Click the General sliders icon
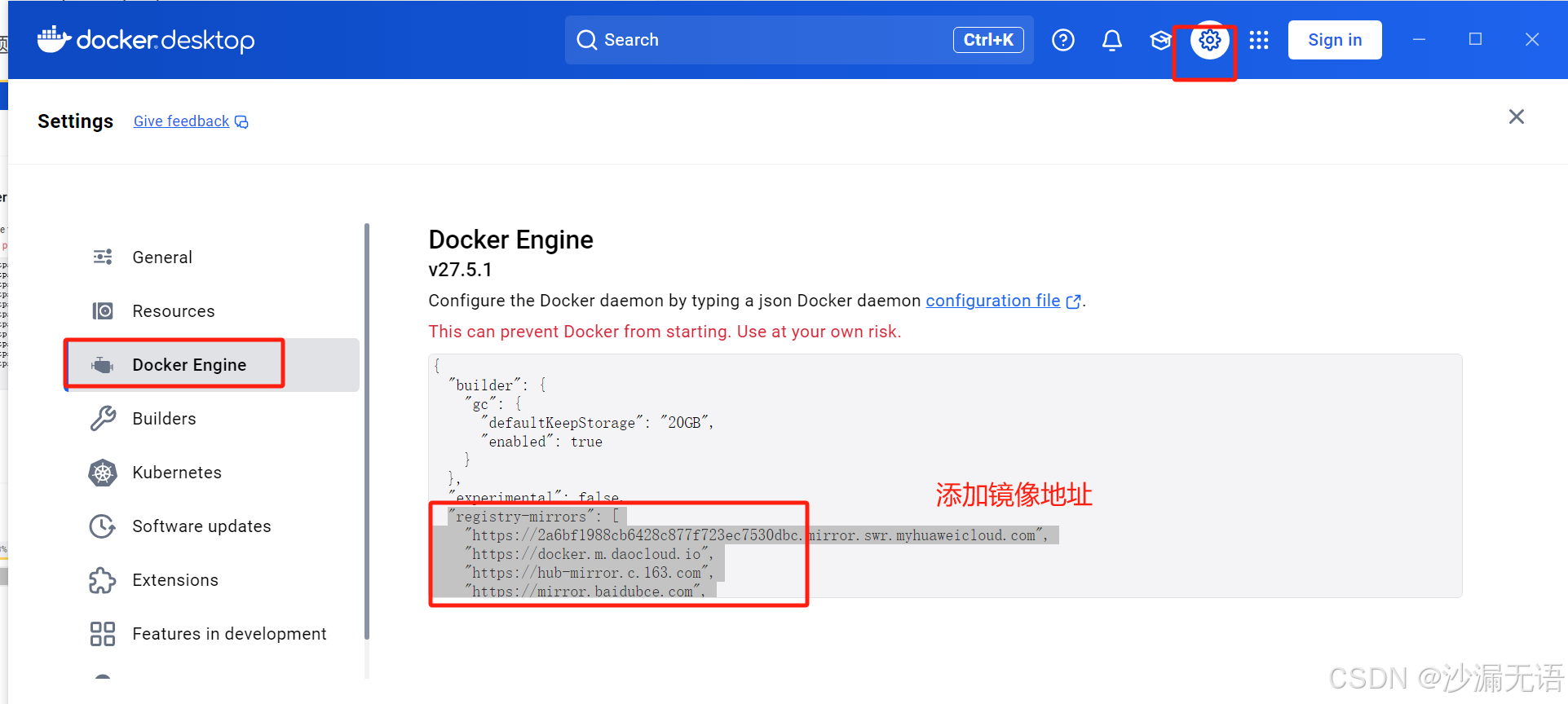The height and width of the screenshot is (704, 1568). click(103, 257)
